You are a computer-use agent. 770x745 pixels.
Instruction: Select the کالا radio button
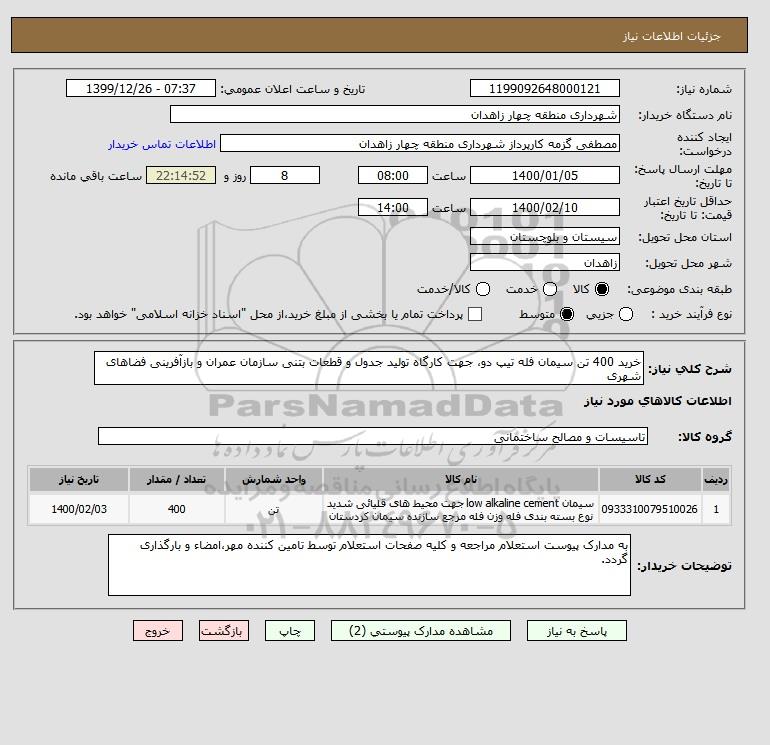pos(602,289)
